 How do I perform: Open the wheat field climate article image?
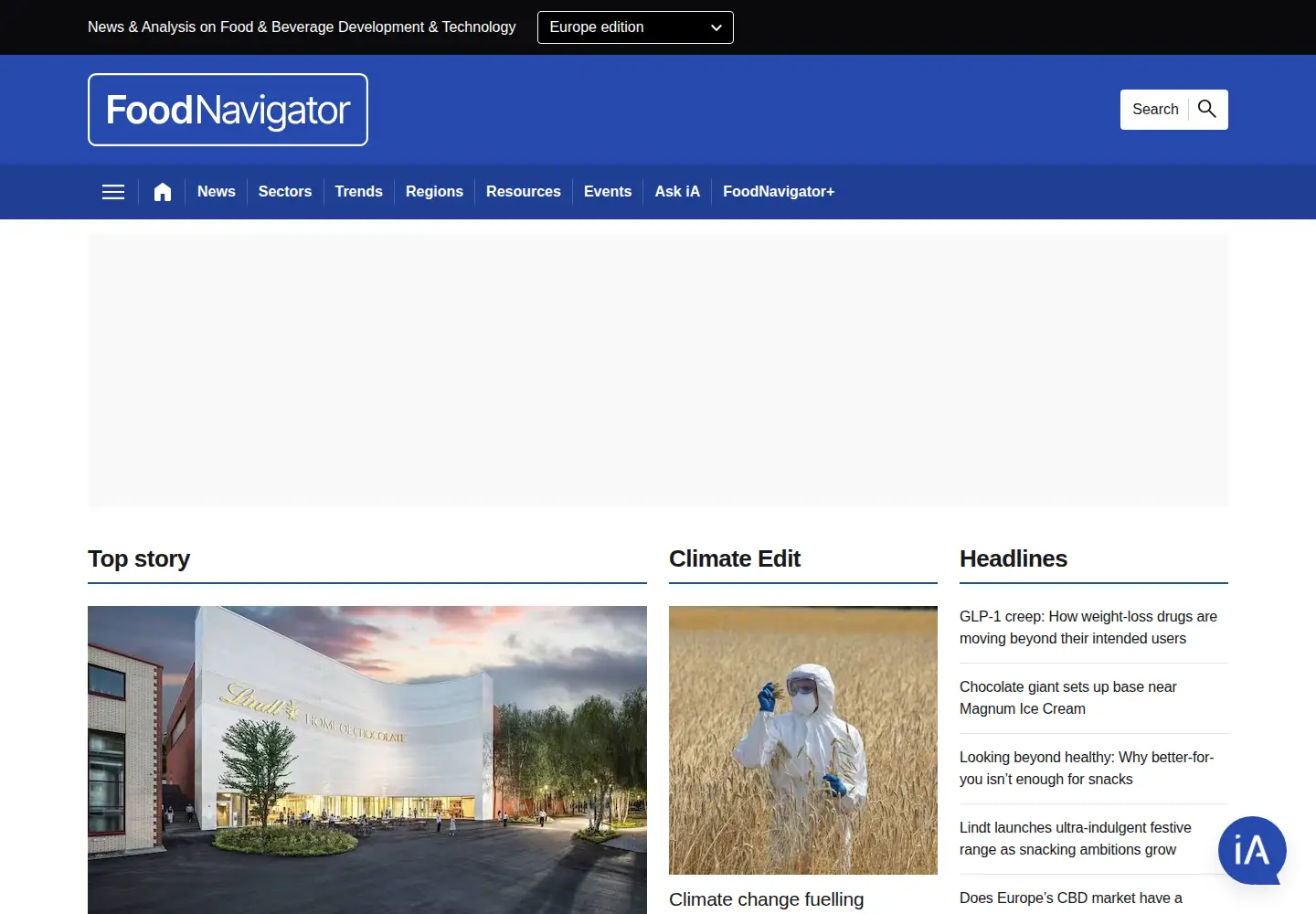(x=803, y=740)
